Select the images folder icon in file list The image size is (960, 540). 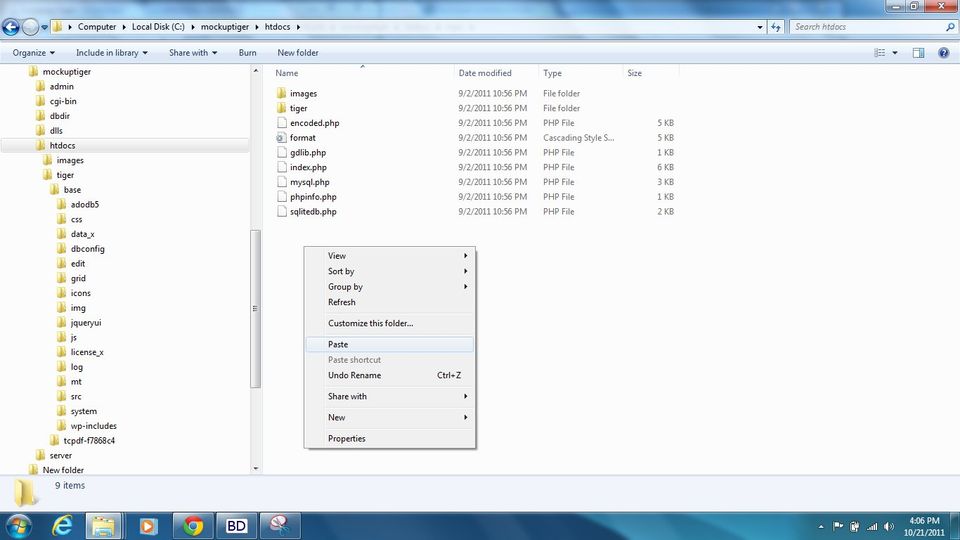pos(282,93)
